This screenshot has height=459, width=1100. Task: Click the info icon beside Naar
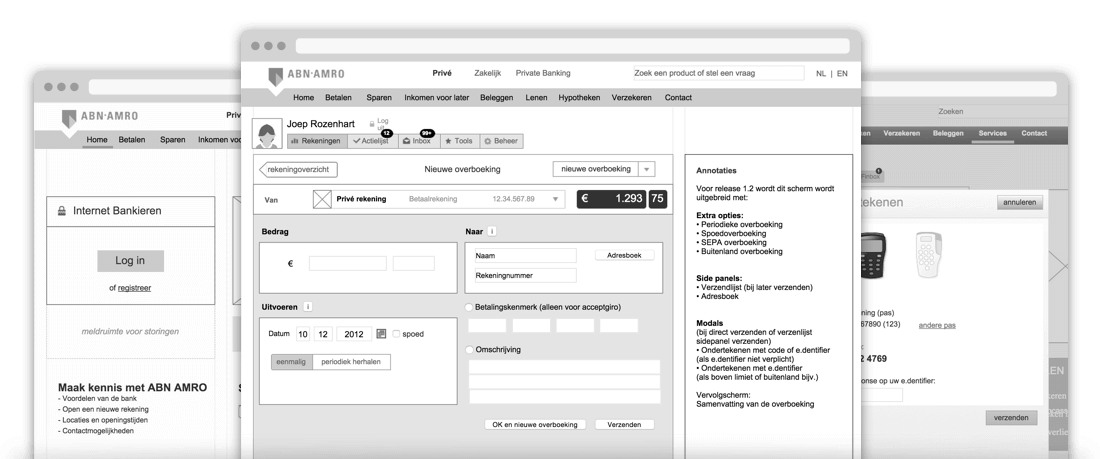tap(492, 232)
